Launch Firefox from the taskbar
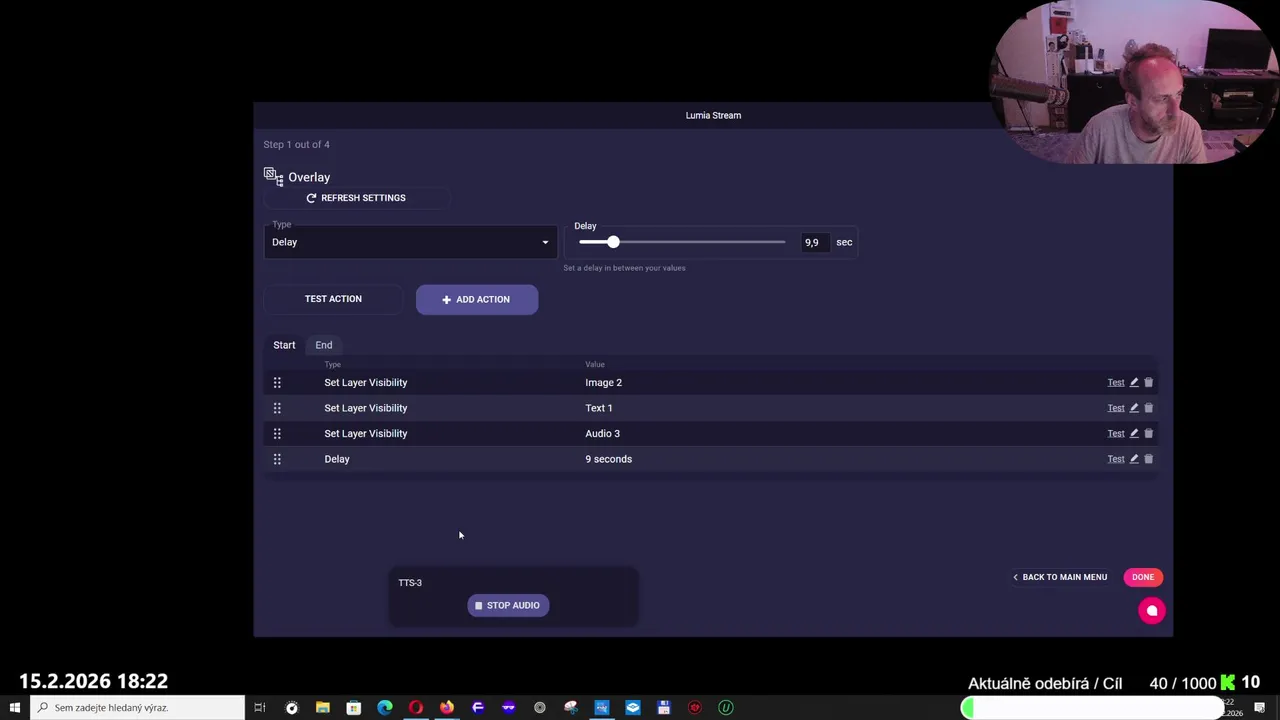The height and width of the screenshot is (720, 1280). (447, 707)
